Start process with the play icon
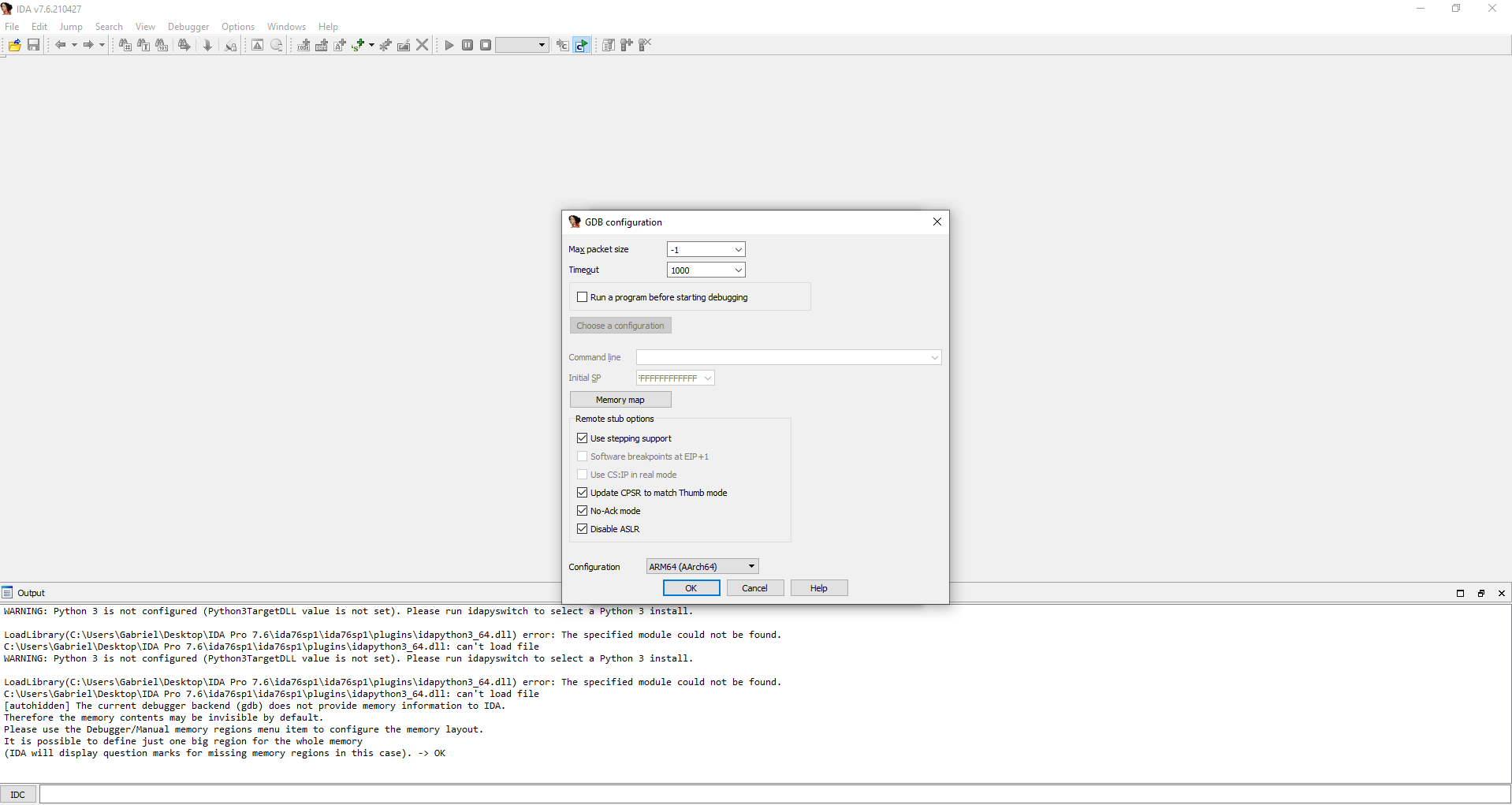Image resolution: width=1512 pixels, height=805 pixels. point(449,45)
